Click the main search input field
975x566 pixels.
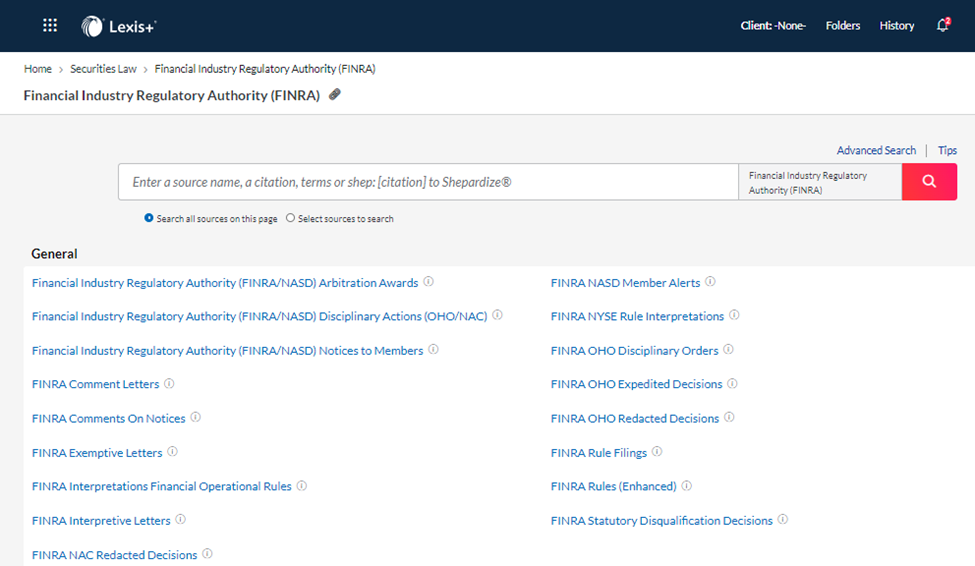pos(428,182)
